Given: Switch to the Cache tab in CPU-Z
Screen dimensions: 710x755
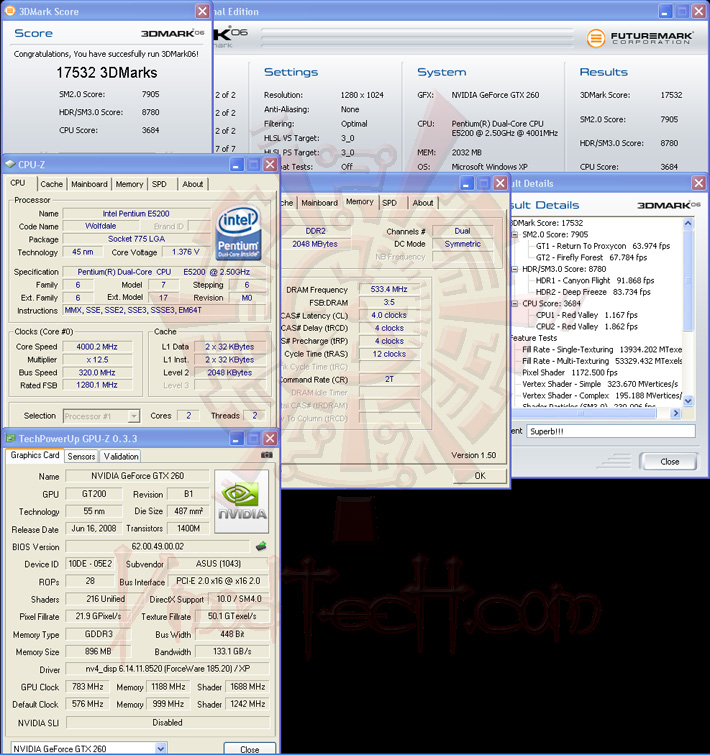Looking at the screenshot, I should (52, 184).
